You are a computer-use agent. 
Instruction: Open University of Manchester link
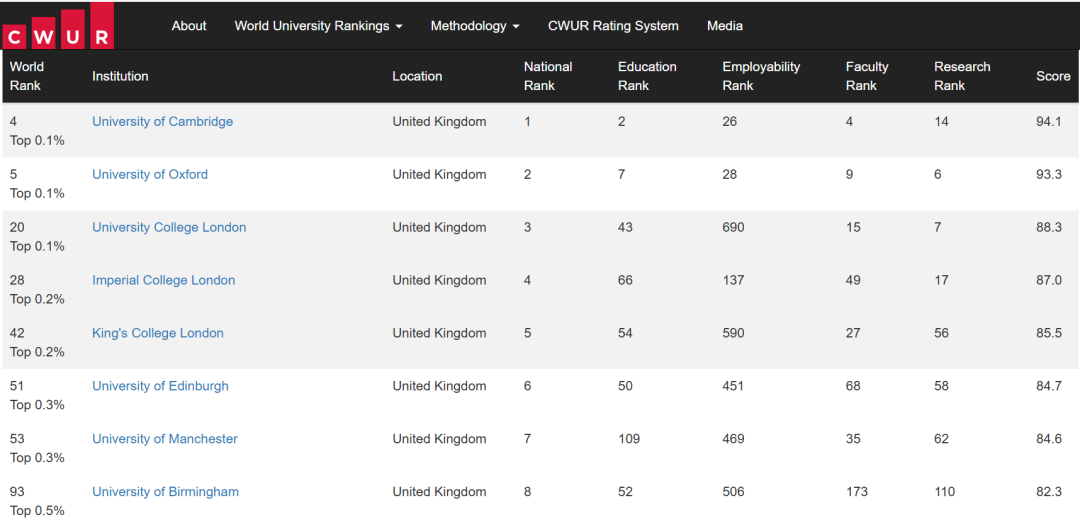[165, 440]
